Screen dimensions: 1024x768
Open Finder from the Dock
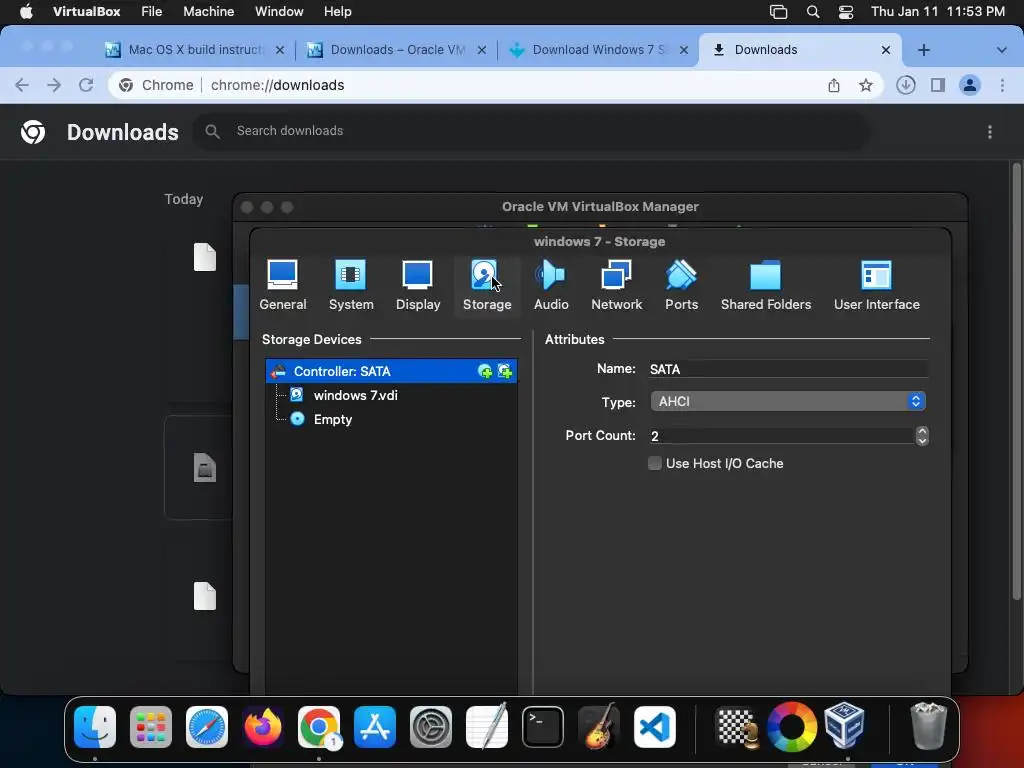click(95, 727)
